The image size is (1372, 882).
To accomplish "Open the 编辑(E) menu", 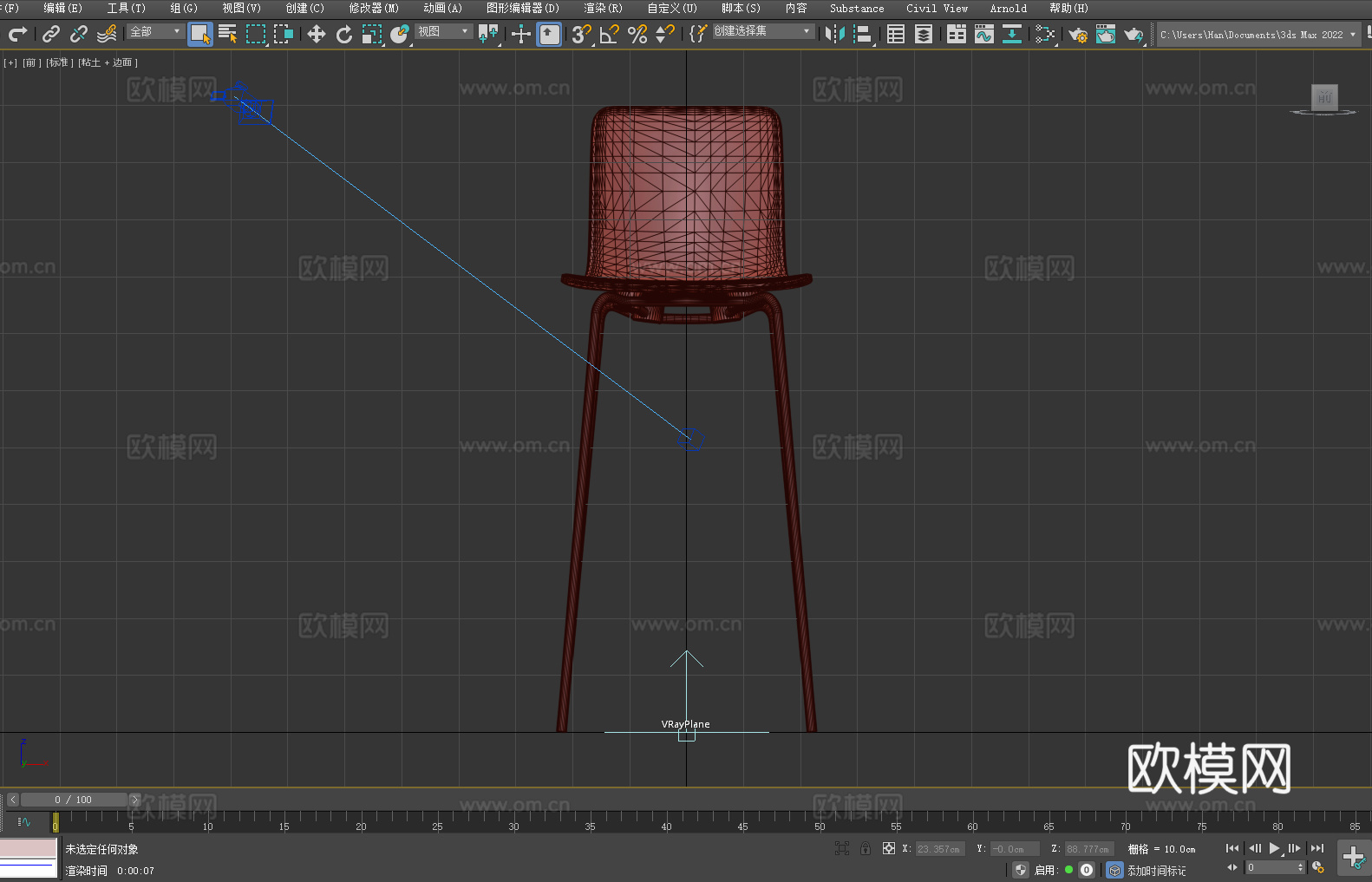I will click(62, 8).
